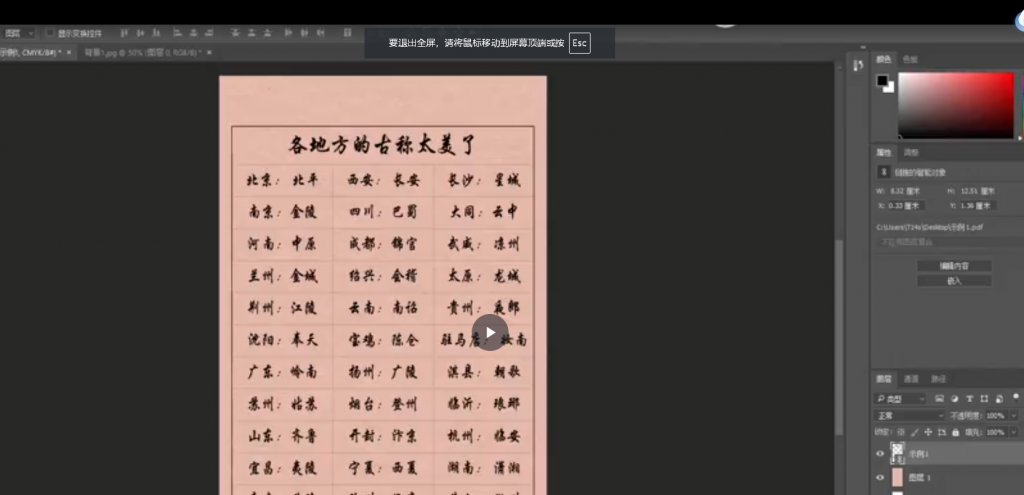This screenshot has width=1024, height=495.
Task: Click the type layer filter icon
Action: point(969,398)
